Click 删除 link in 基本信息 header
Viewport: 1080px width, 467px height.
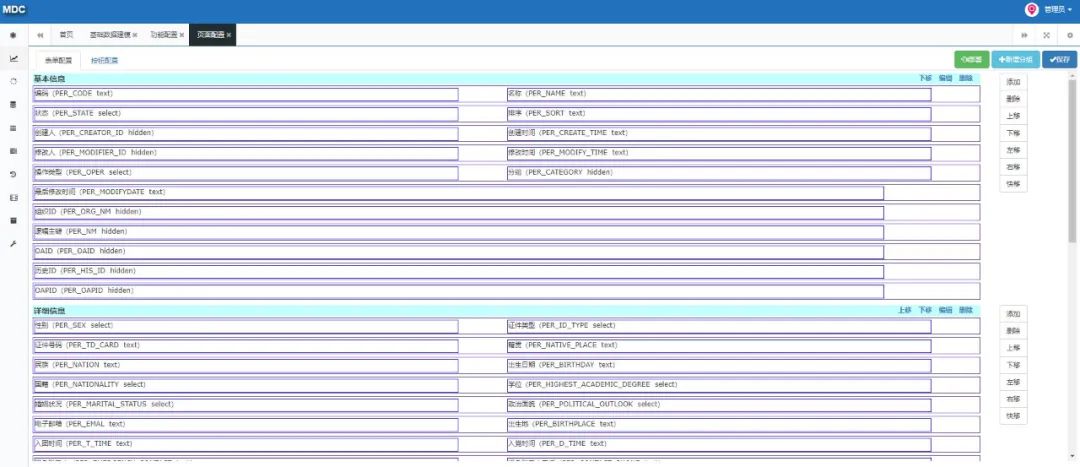click(x=965, y=79)
